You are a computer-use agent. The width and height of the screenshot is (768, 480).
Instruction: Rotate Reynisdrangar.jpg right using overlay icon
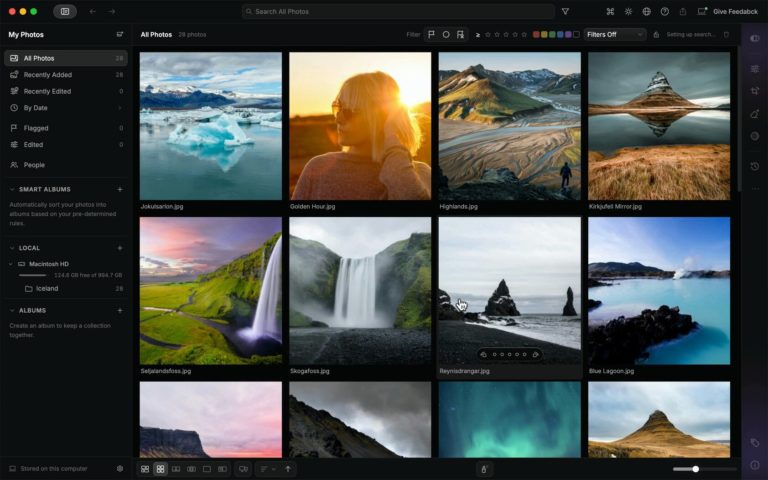(535, 354)
